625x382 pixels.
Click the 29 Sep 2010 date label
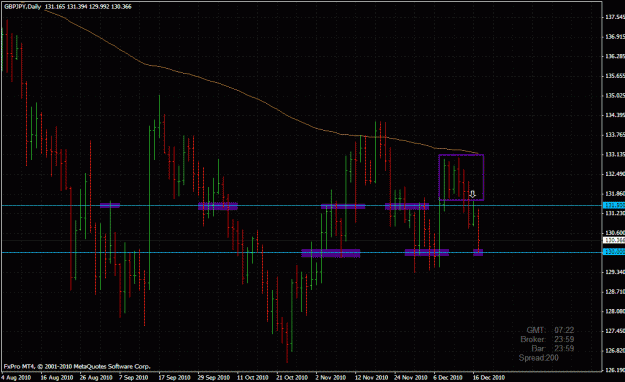[x=214, y=377]
